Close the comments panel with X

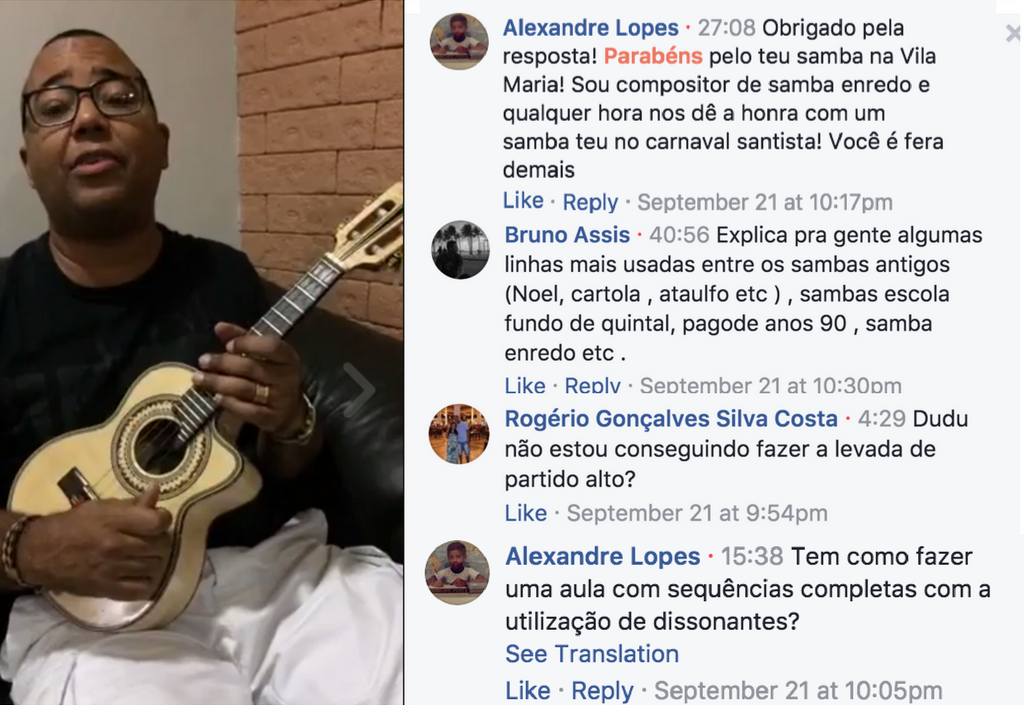(x=1013, y=33)
